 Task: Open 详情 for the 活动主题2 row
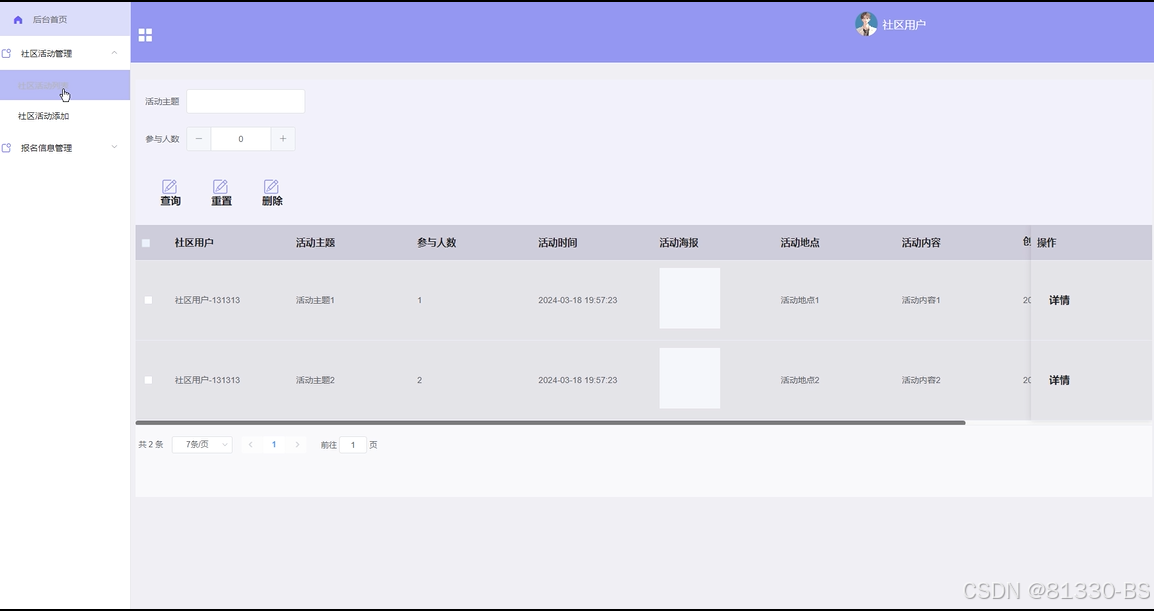click(1059, 381)
